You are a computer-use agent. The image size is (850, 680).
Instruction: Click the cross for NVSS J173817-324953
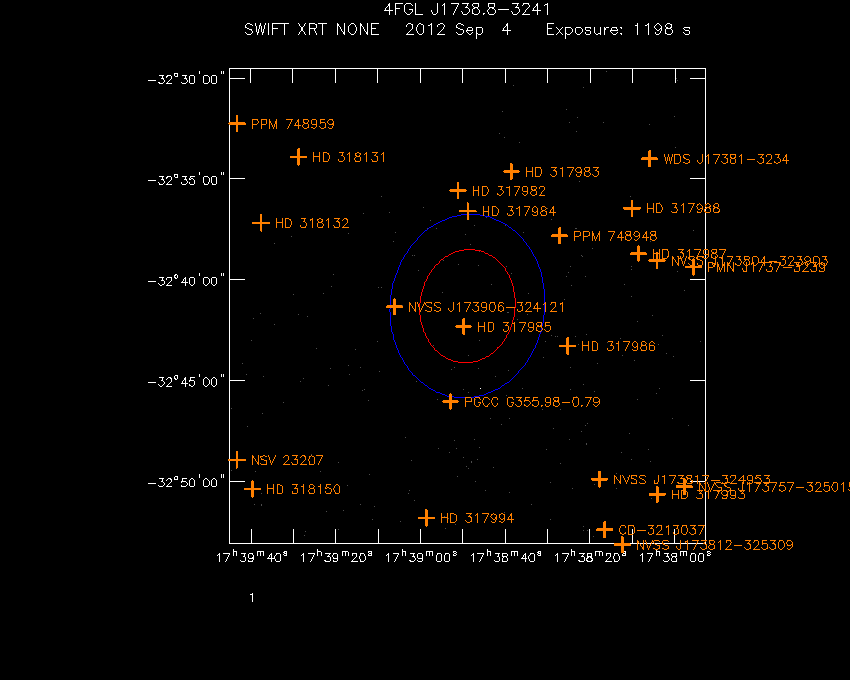coord(599,479)
